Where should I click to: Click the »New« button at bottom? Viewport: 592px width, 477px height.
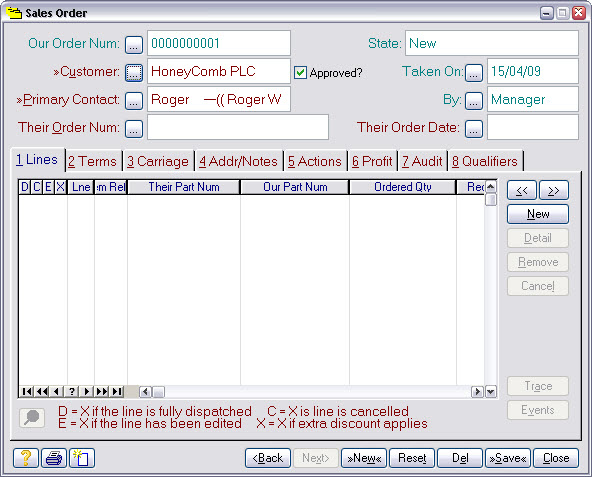pos(364,458)
